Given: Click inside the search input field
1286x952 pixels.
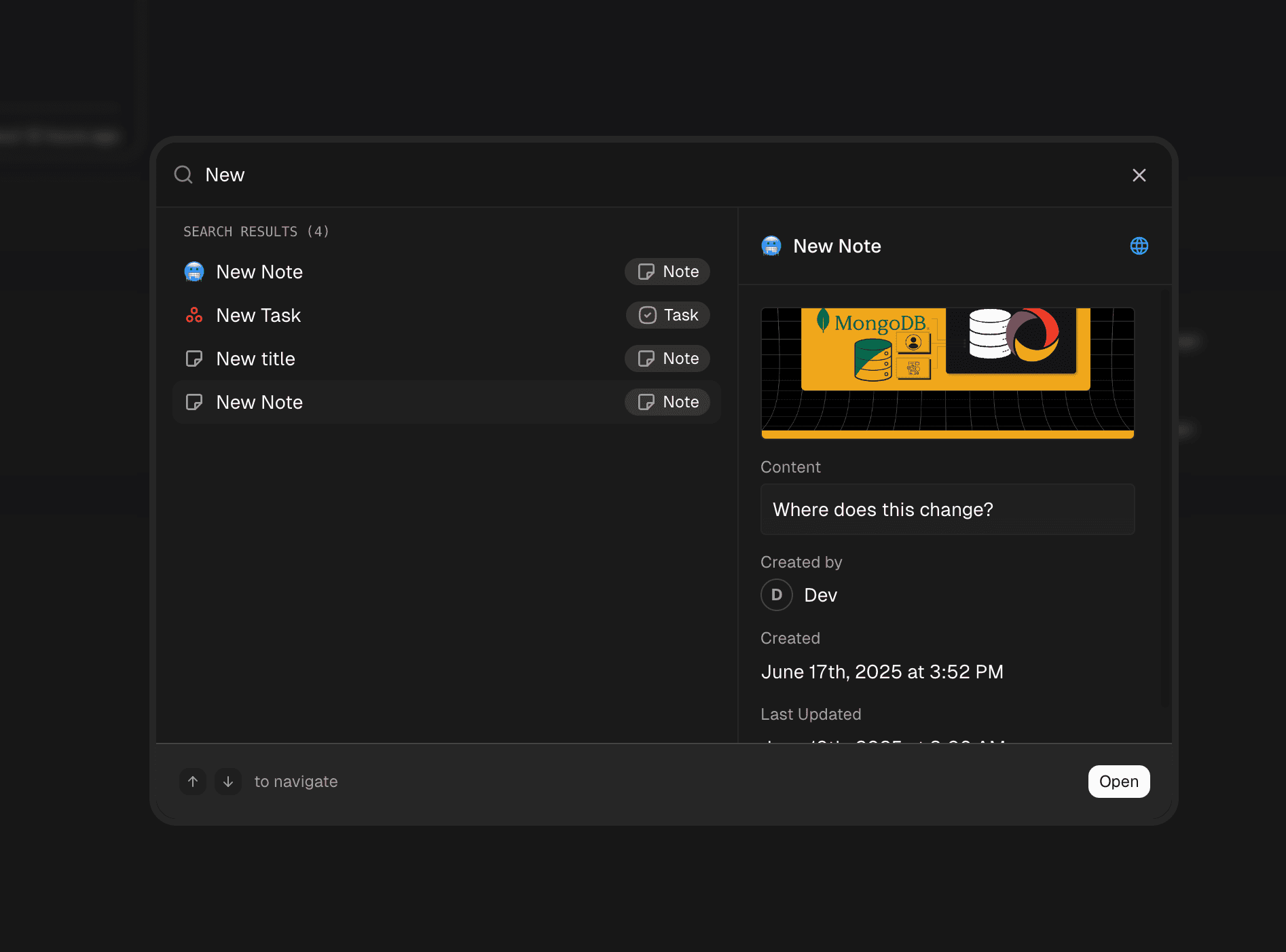Looking at the screenshot, I should [x=407, y=175].
